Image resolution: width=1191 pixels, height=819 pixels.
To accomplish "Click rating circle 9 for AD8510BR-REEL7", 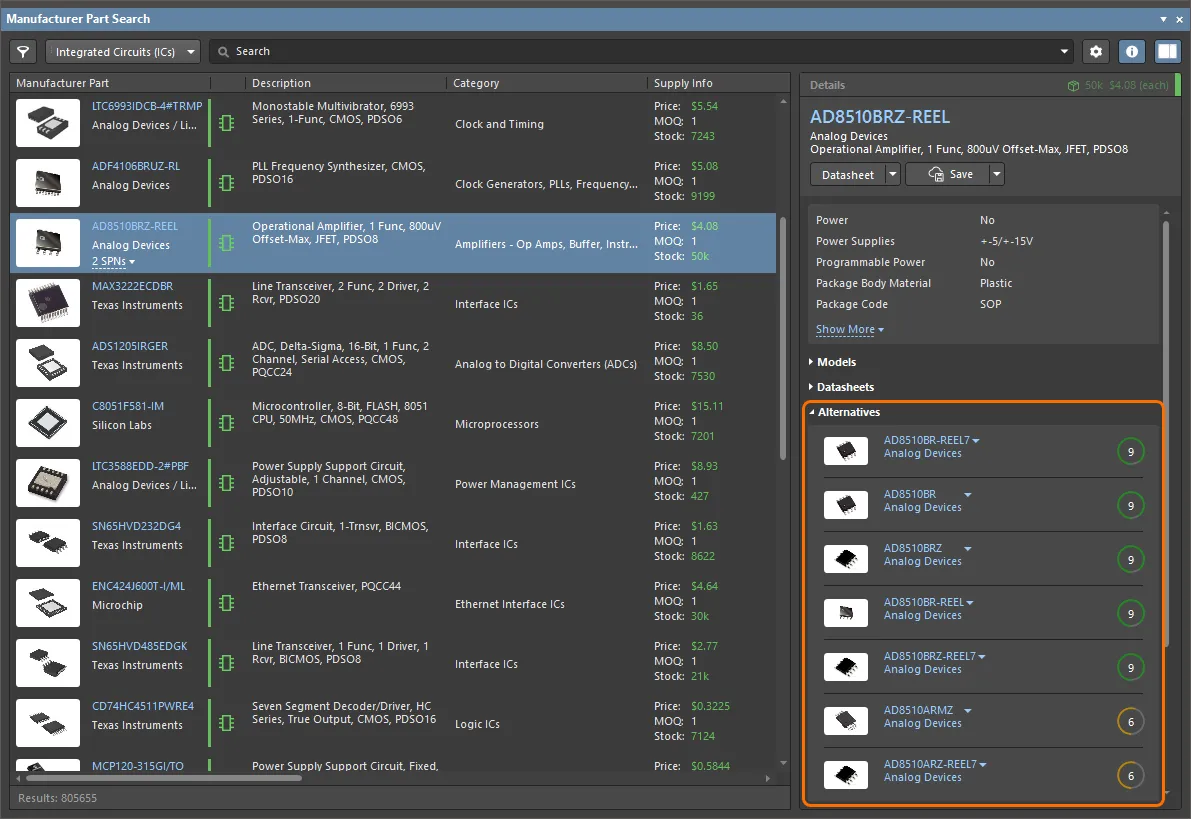I will pyautogui.click(x=1130, y=452).
